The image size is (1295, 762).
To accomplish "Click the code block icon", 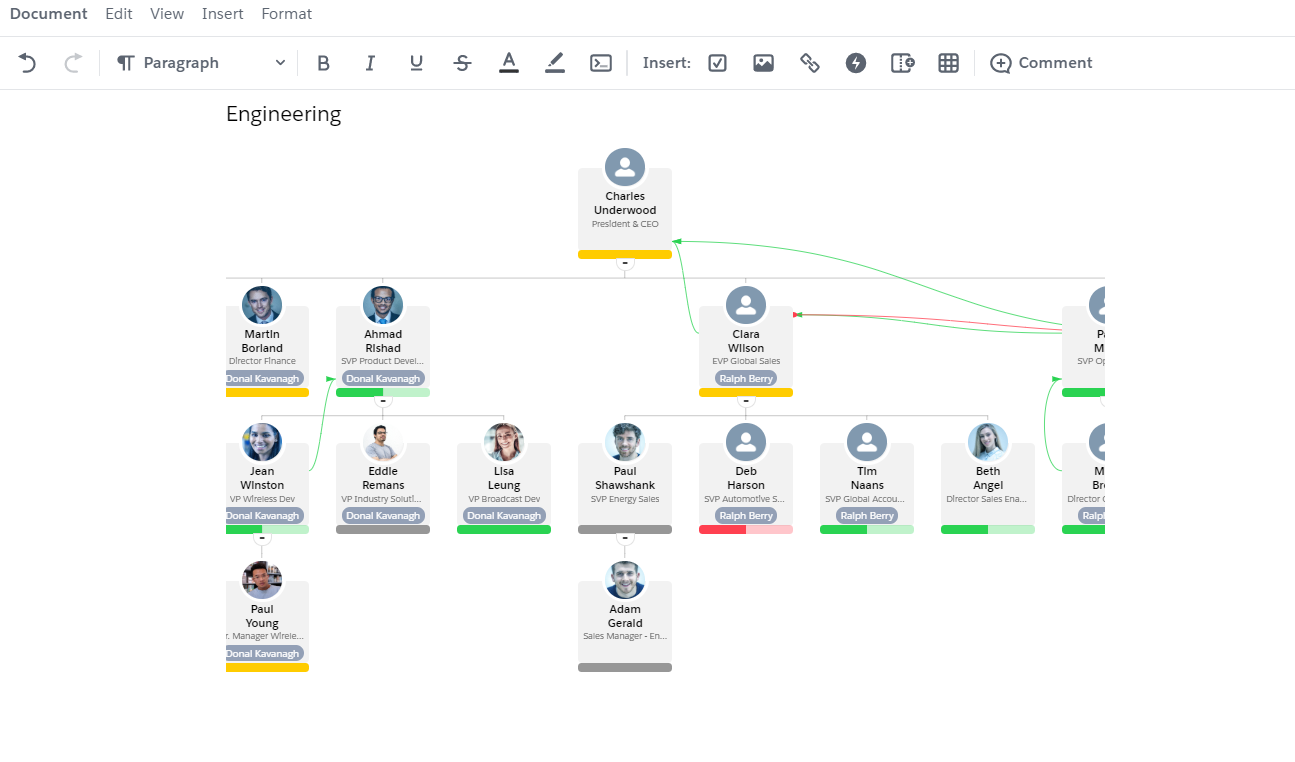I will click(600, 63).
